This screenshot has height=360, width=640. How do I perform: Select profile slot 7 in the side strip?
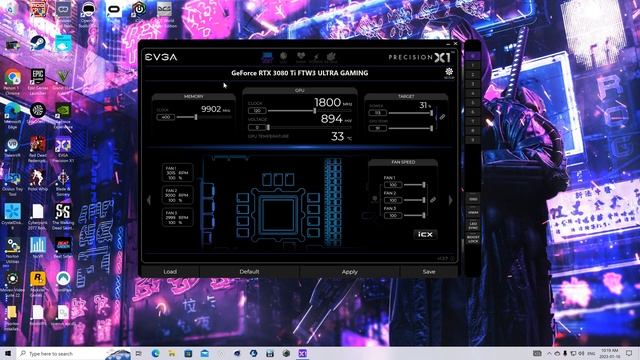(473, 121)
